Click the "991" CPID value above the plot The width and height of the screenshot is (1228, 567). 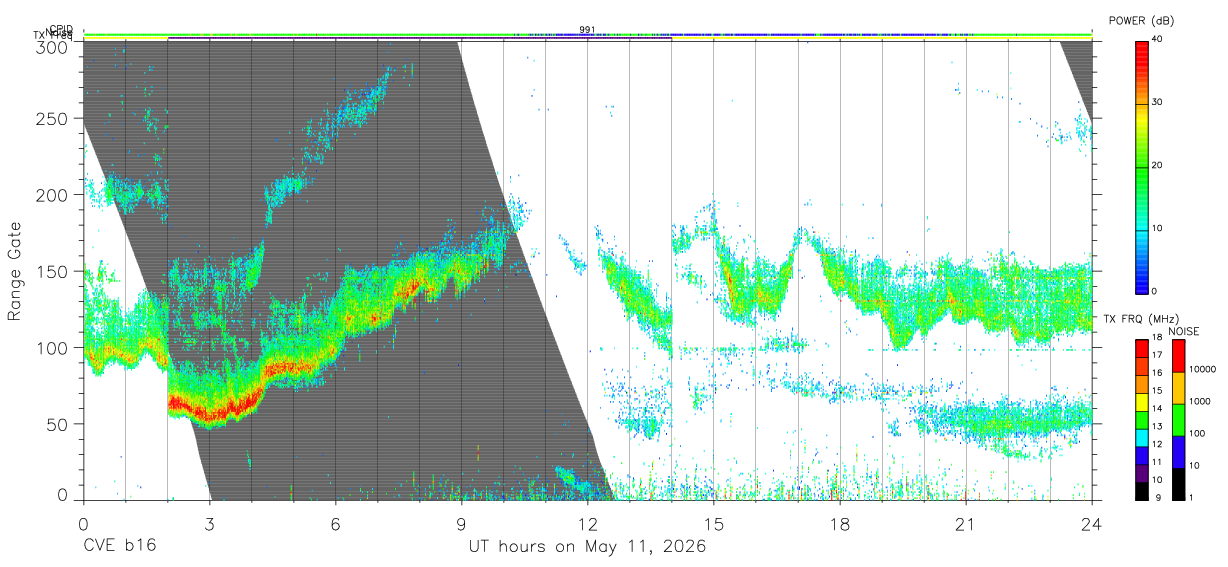point(587,30)
